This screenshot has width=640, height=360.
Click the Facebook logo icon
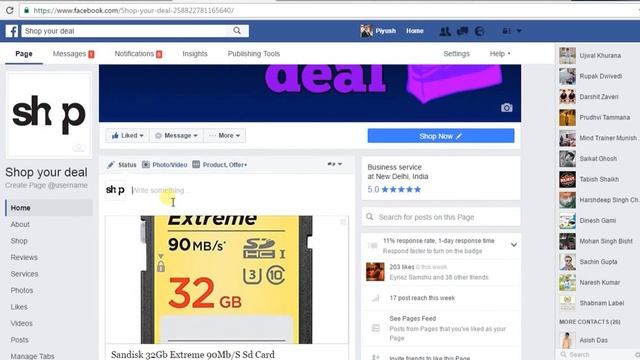pyautogui.click(x=12, y=31)
